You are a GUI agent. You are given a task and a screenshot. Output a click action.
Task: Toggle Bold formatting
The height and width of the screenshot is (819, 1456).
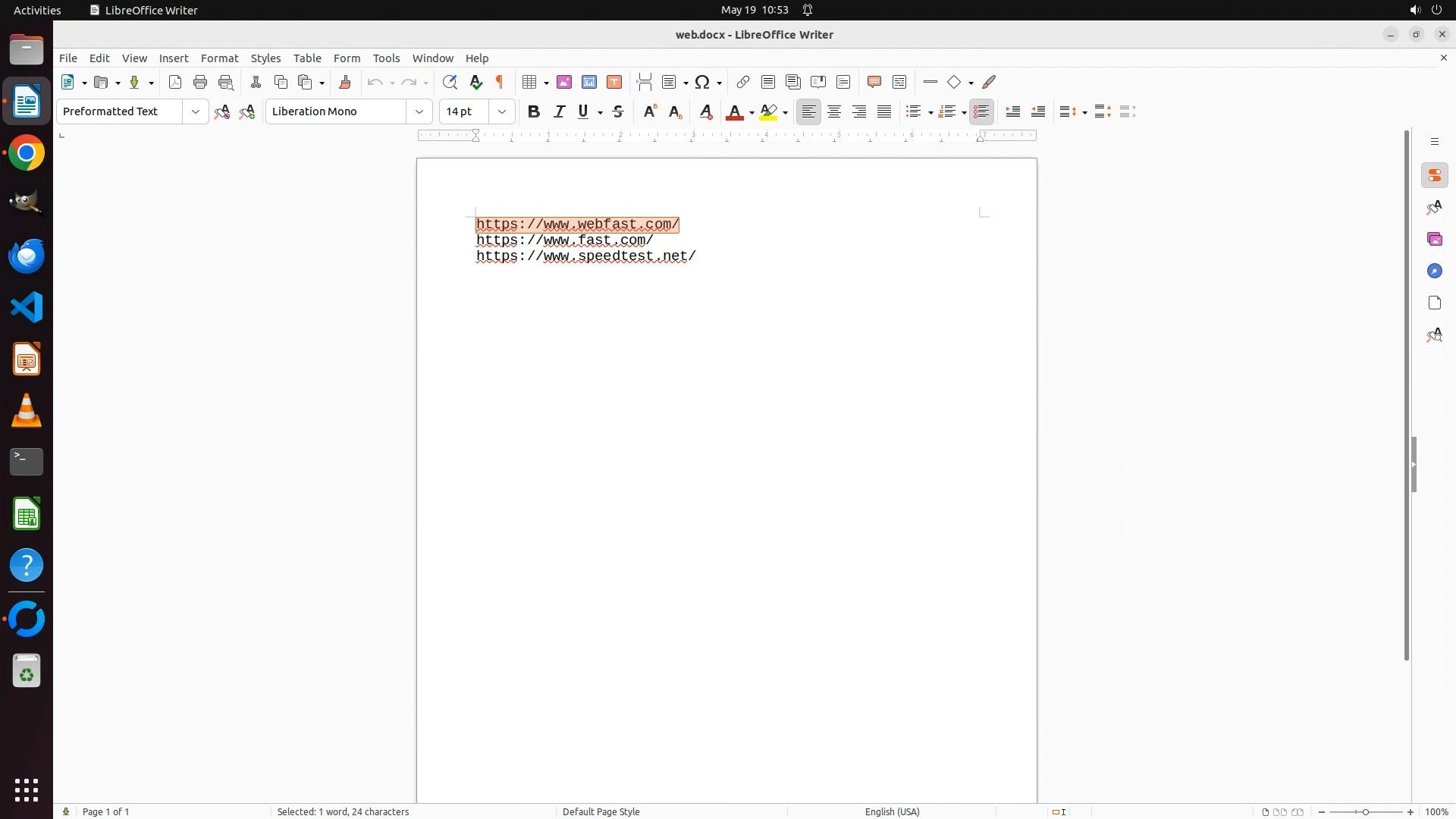534,112
